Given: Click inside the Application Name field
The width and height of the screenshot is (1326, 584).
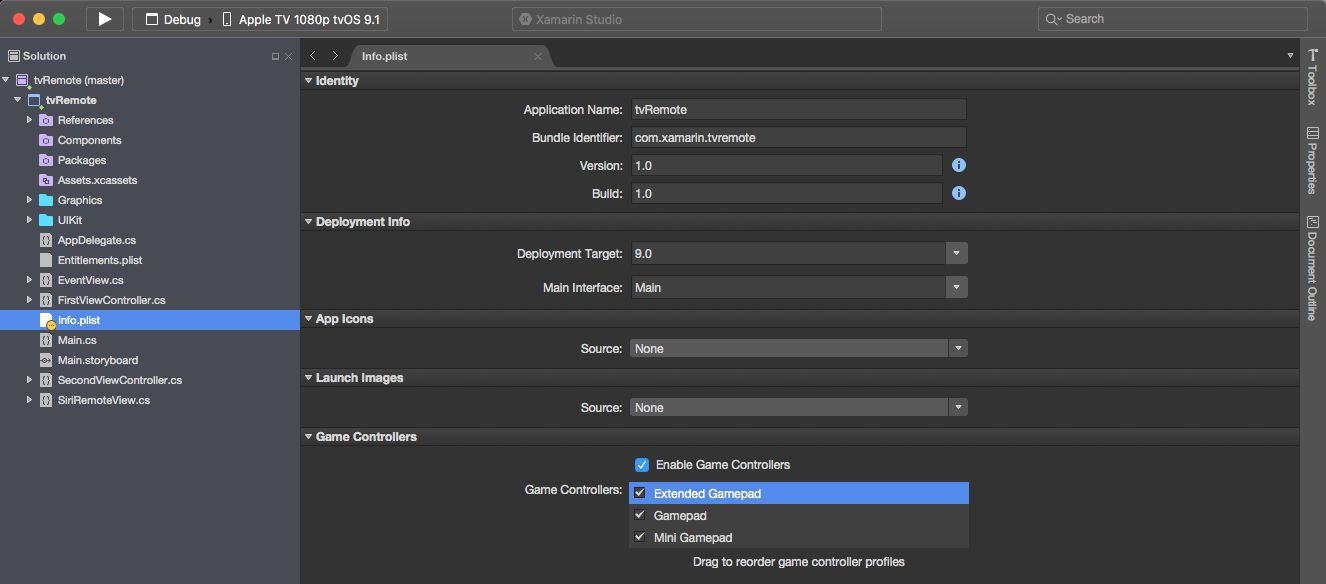Looking at the screenshot, I should point(797,109).
